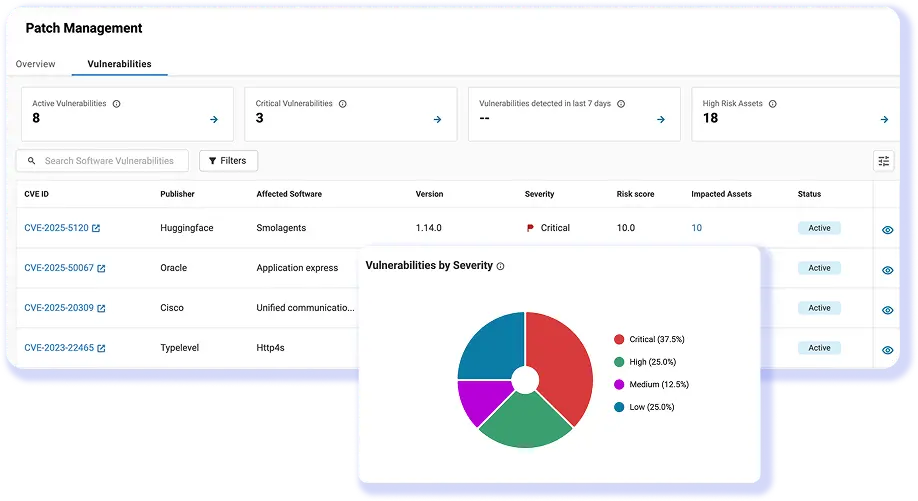Select the Vulnerabilities tab
The height and width of the screenshot is (501, 918).
point(119,64)
